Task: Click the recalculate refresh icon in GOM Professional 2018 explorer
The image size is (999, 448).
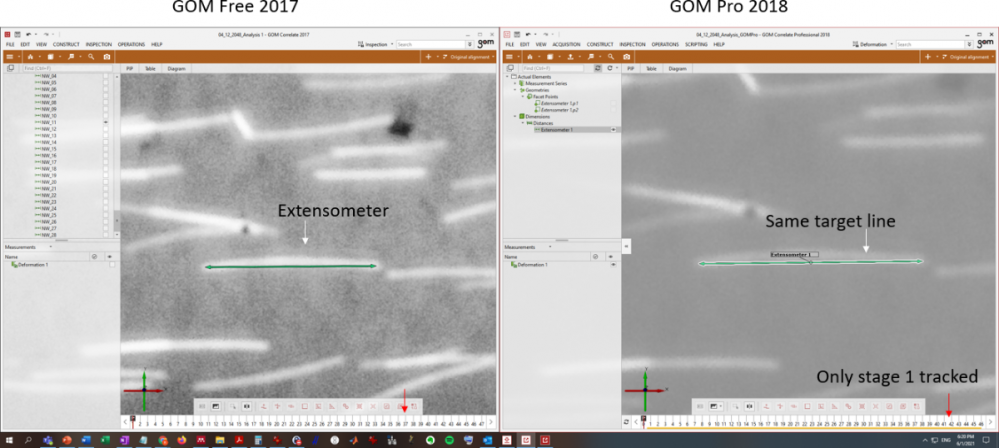Action: click(x=610, y=68)
